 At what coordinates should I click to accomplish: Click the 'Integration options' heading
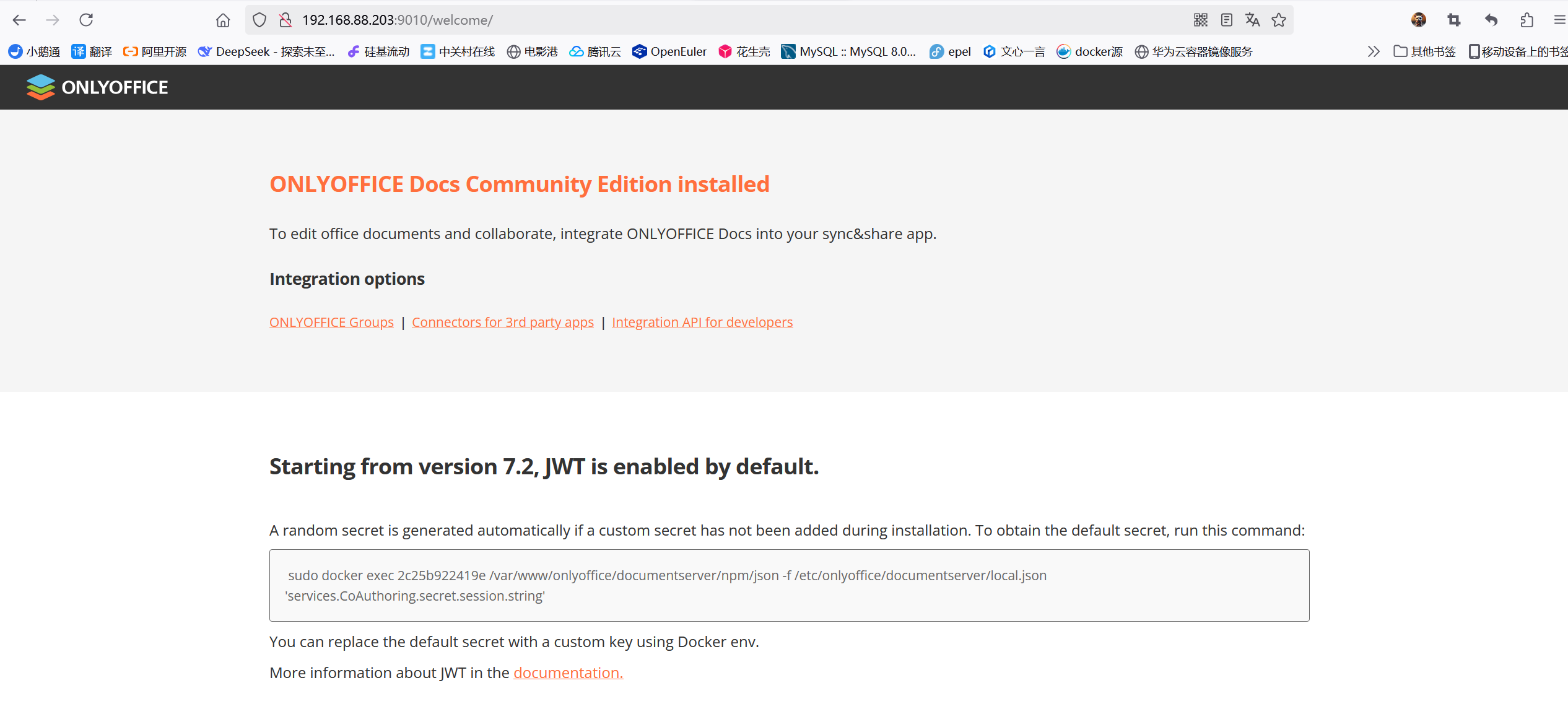tap(347, 279)
